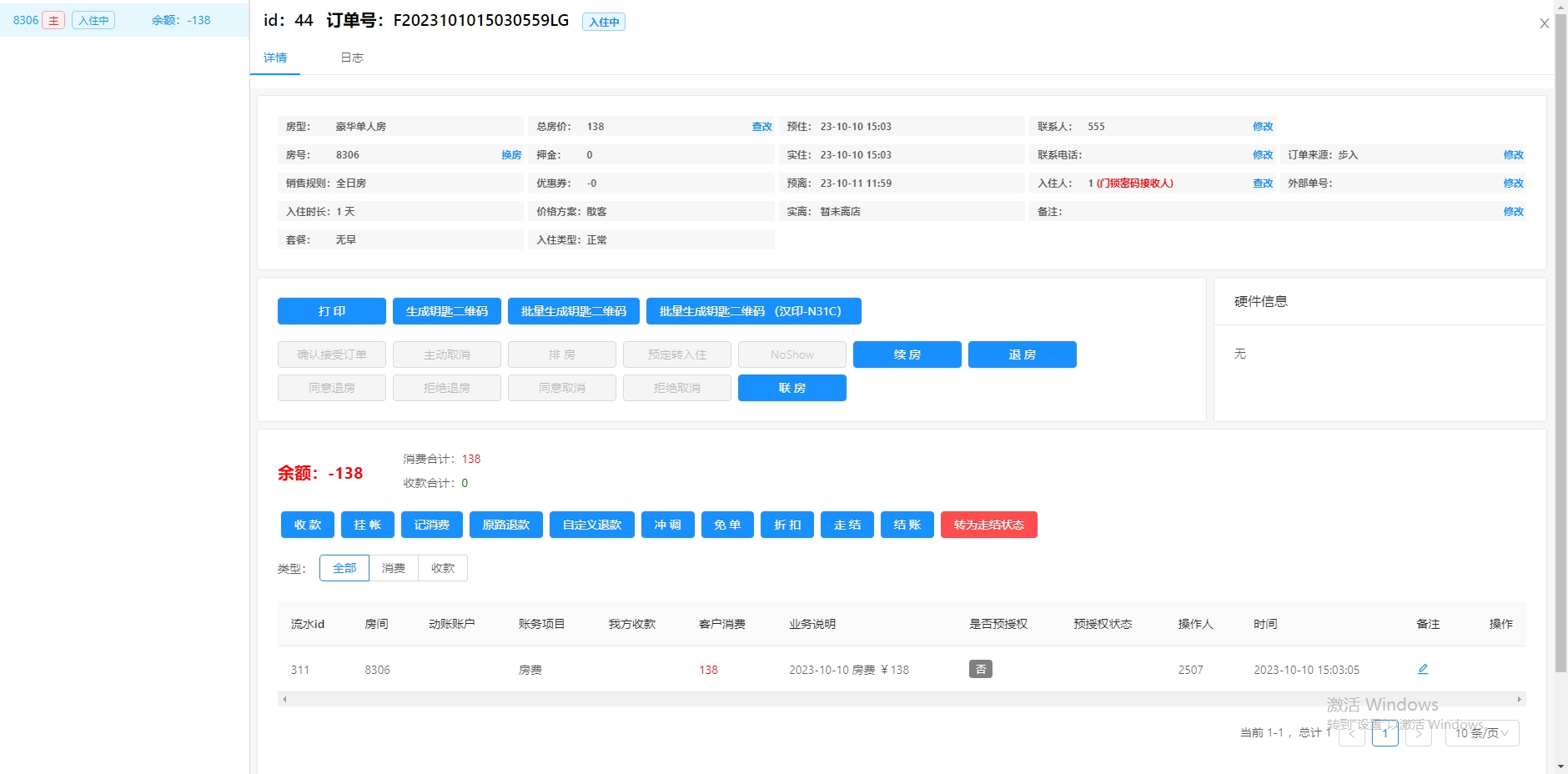1568x774 pixels.
Task: Go to next page arrow in pagination
Action: pos(1418,733)
